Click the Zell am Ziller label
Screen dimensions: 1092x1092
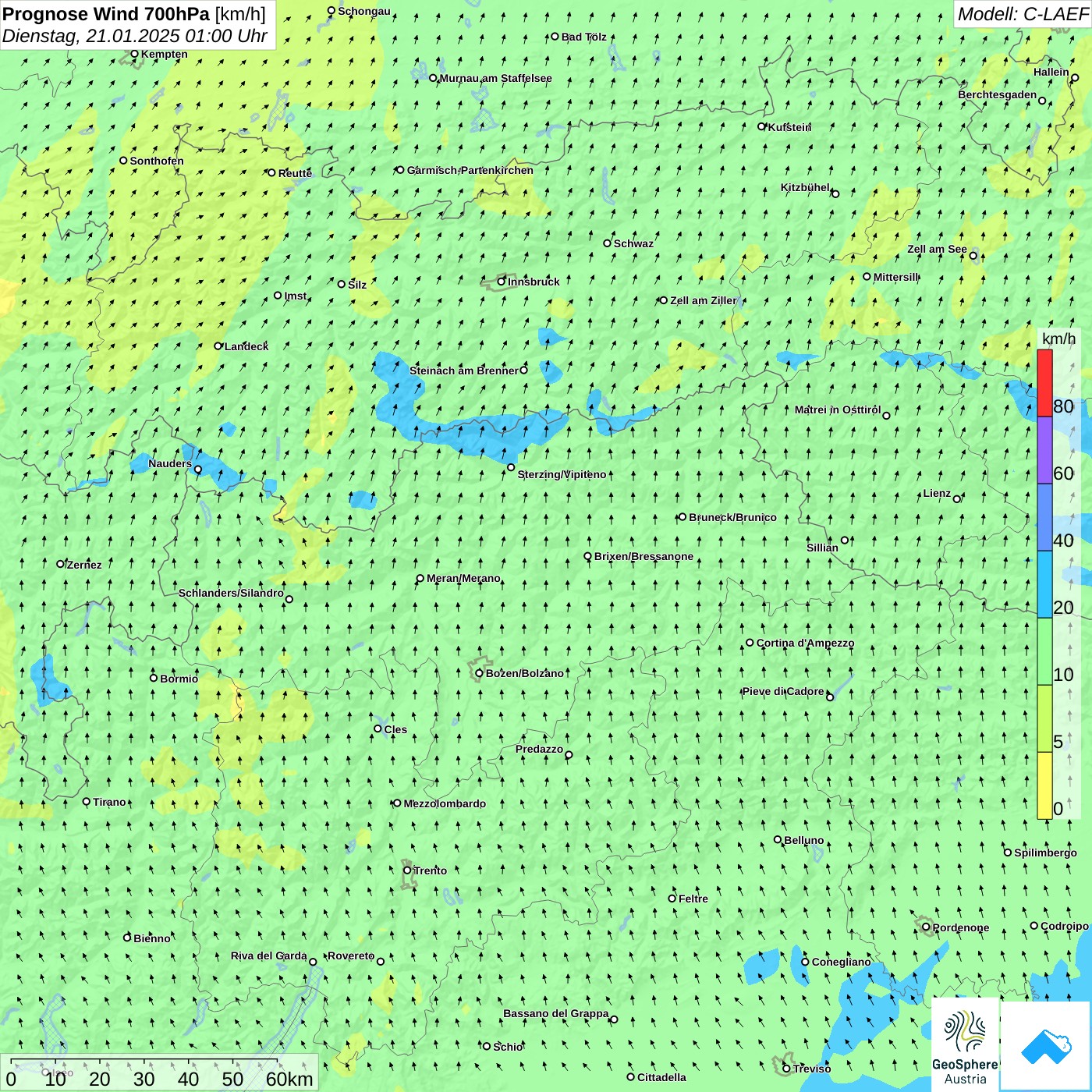click(703, 300)
